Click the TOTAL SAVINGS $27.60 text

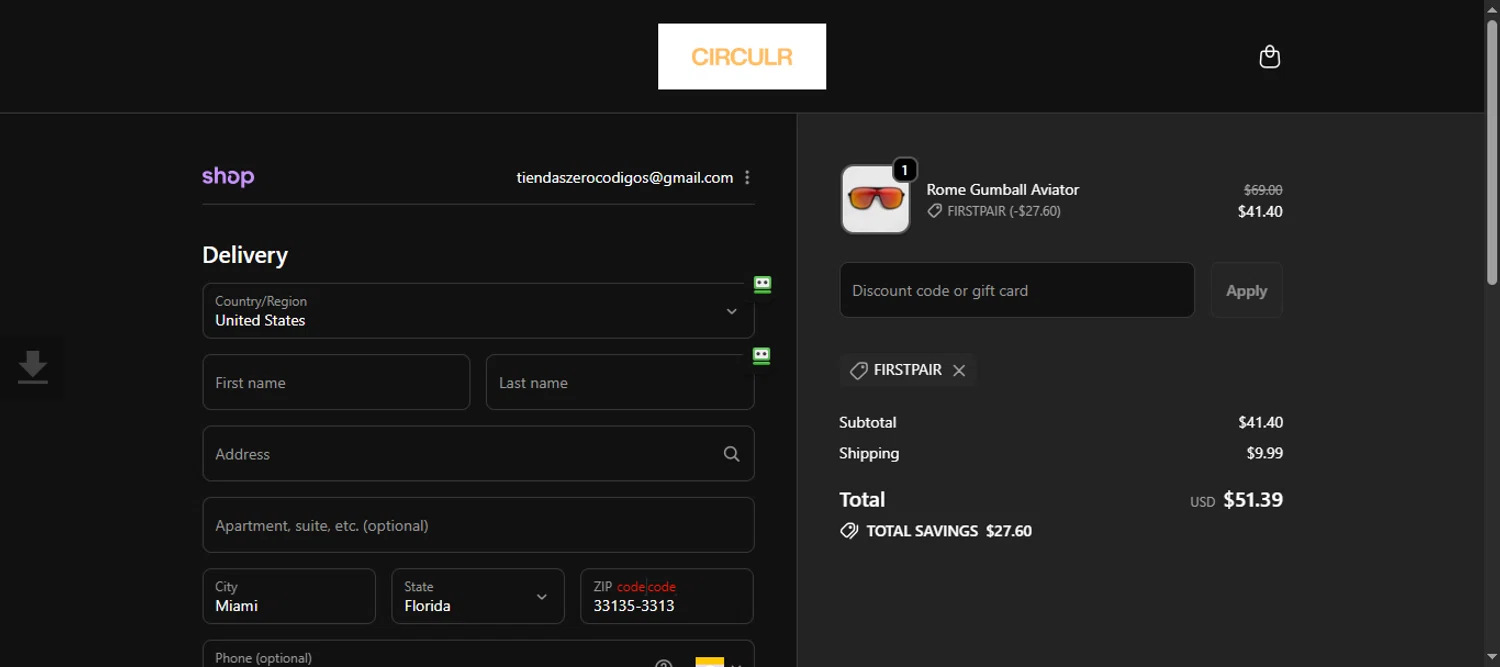tap(949, 531)
